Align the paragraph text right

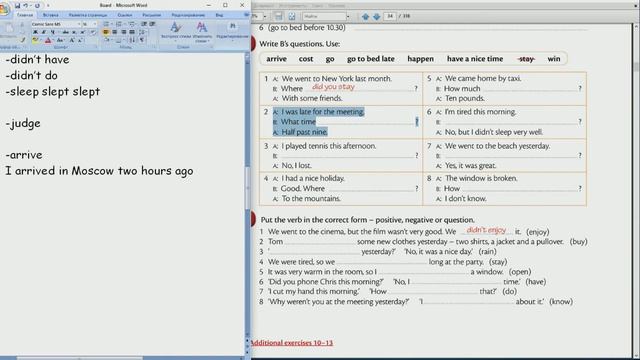[123, 32]
